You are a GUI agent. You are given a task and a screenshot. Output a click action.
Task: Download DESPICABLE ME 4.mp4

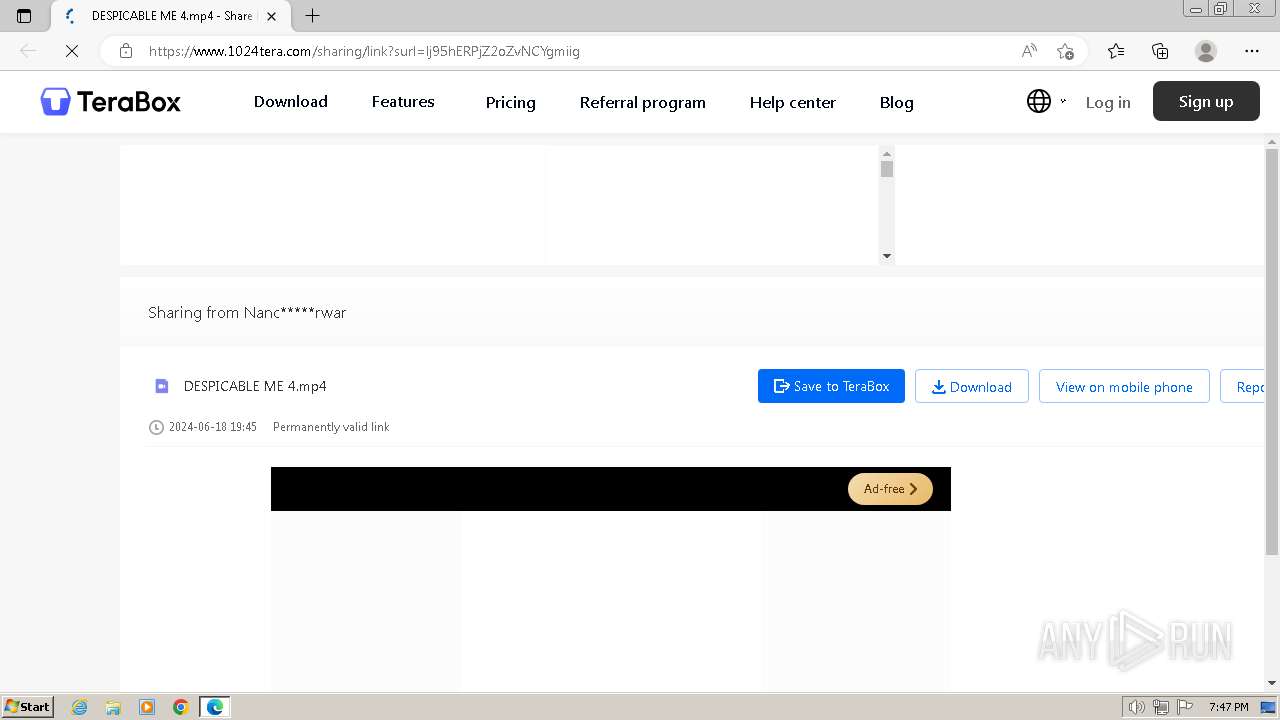972,386
